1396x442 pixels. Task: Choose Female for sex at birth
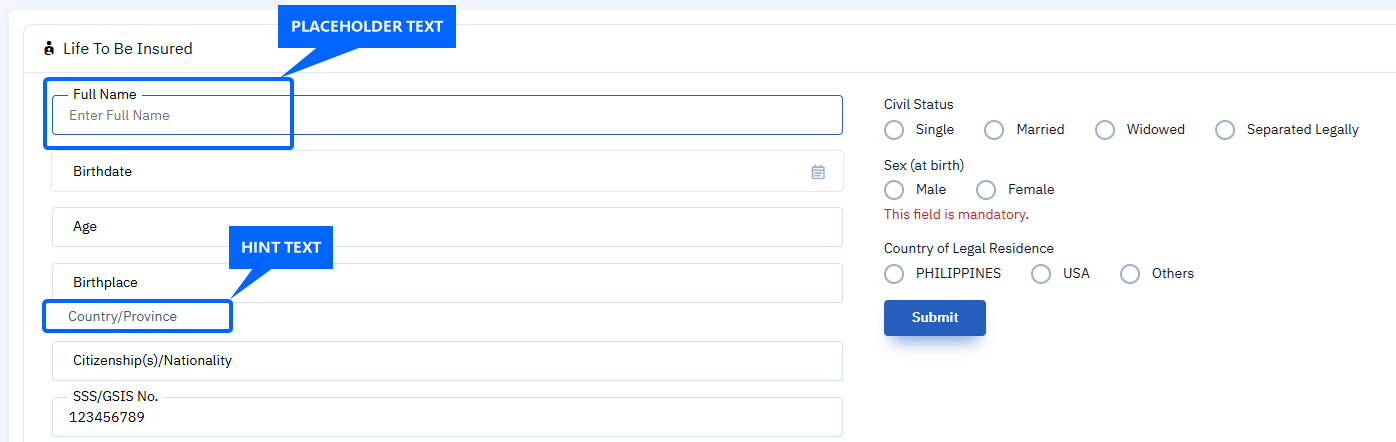point(986,189)
